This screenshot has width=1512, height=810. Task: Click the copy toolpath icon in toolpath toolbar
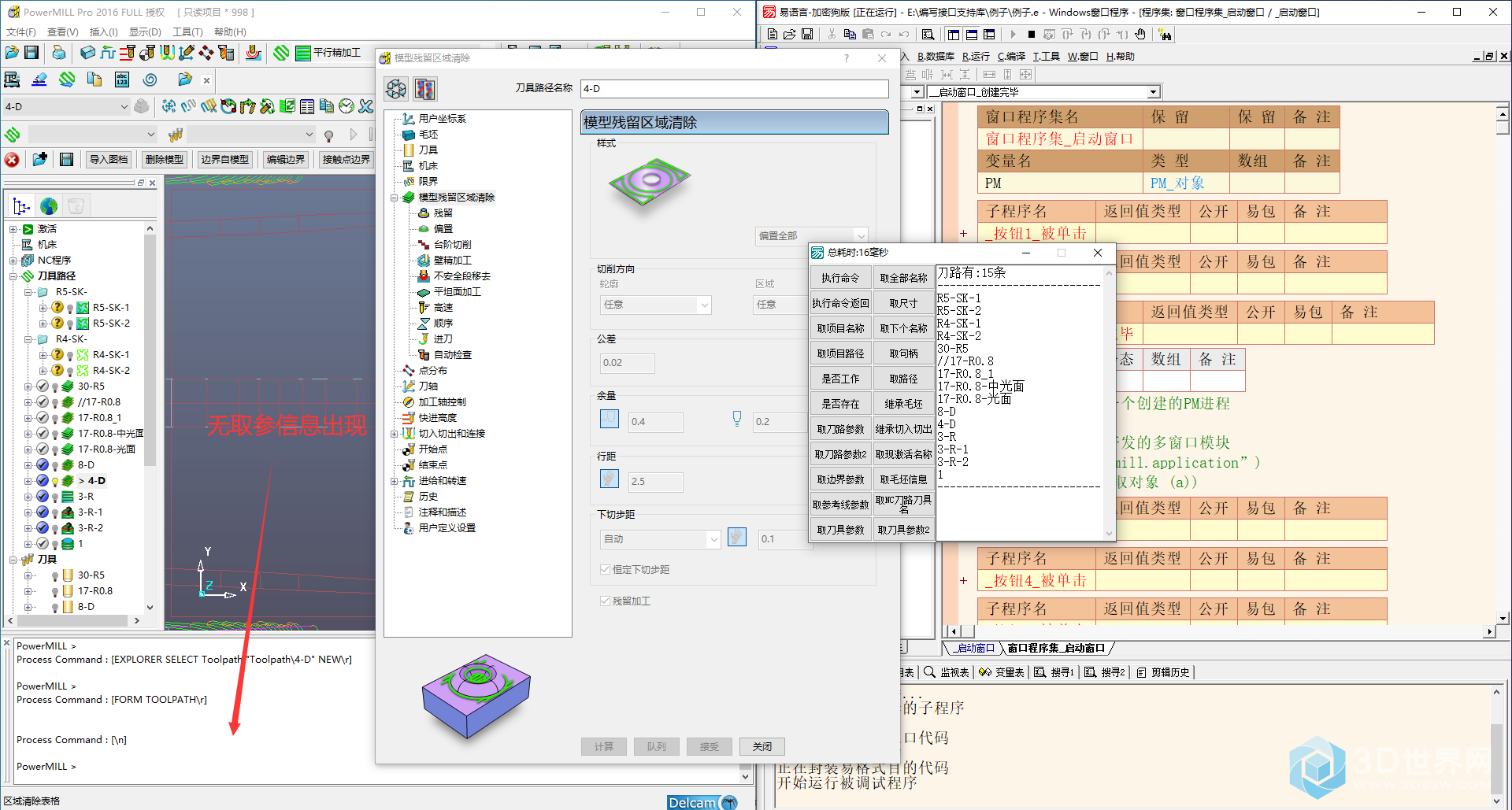(x=326, y=106)
